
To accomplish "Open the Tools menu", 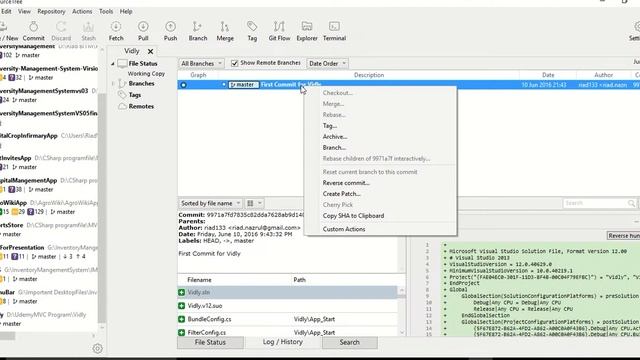I will pyautogui.click(x=106, y=11).
